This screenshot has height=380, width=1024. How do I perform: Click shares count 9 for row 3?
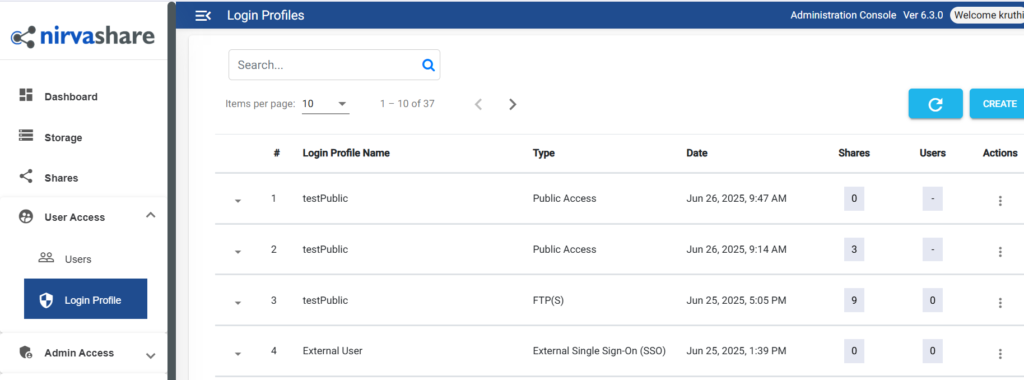tap(854, 300)
